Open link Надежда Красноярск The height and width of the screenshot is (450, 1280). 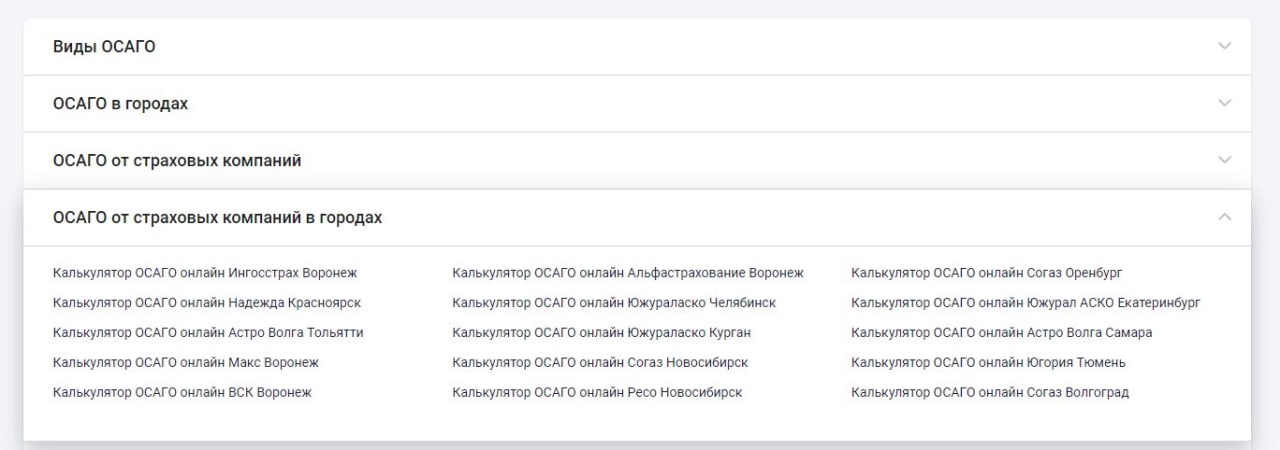pos(207,303)
